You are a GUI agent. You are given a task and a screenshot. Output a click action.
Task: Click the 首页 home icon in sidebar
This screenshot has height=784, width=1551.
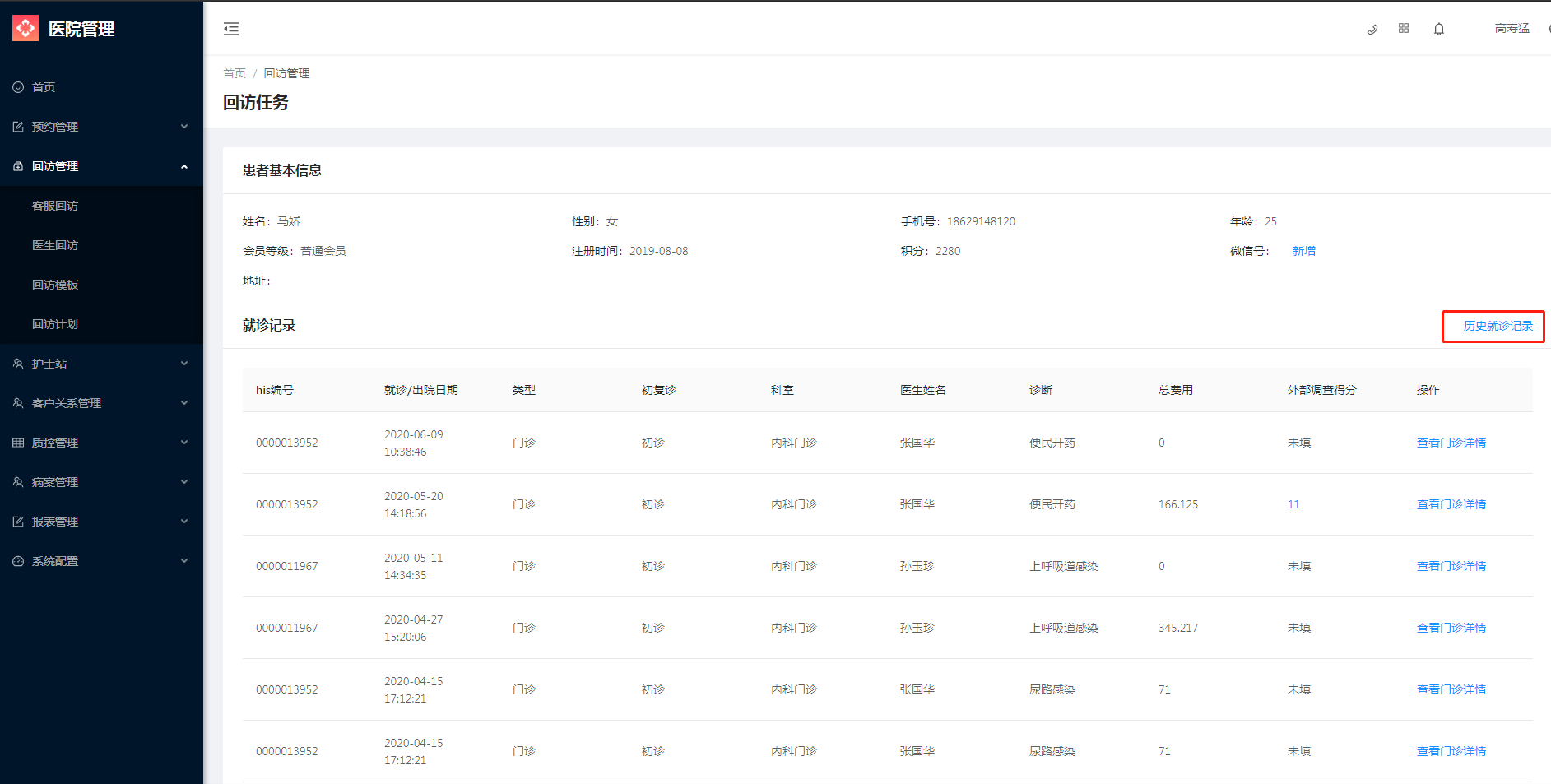(18, 87)
